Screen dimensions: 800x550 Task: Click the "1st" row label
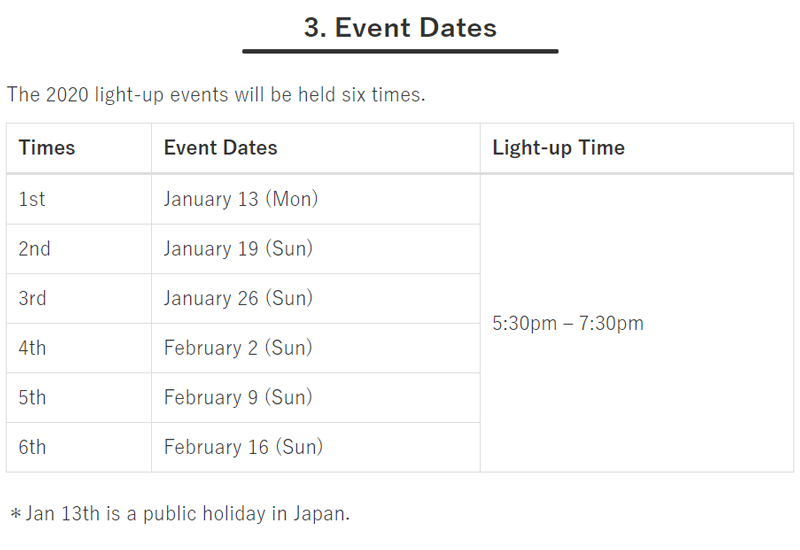coord(32,199)
